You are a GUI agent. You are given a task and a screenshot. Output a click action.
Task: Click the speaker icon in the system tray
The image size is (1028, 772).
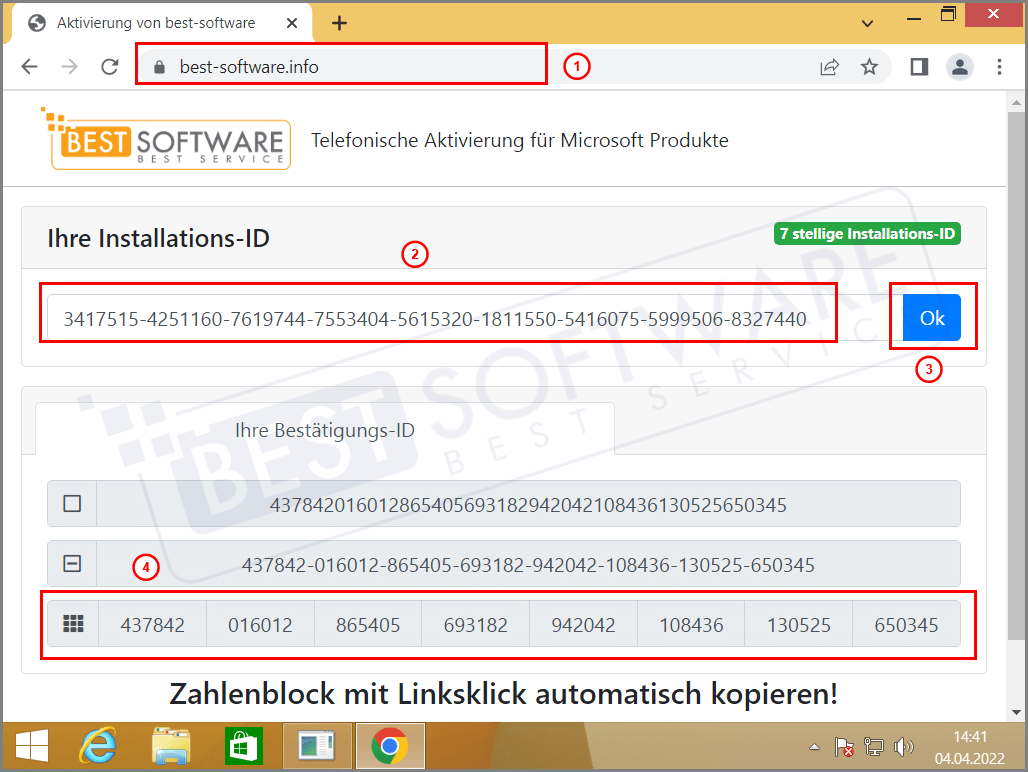903,746
